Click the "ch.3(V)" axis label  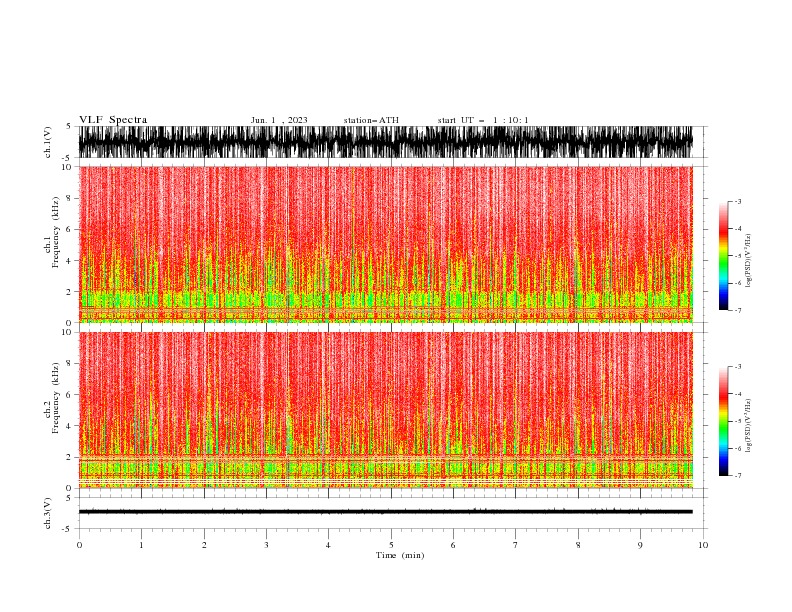48,513
